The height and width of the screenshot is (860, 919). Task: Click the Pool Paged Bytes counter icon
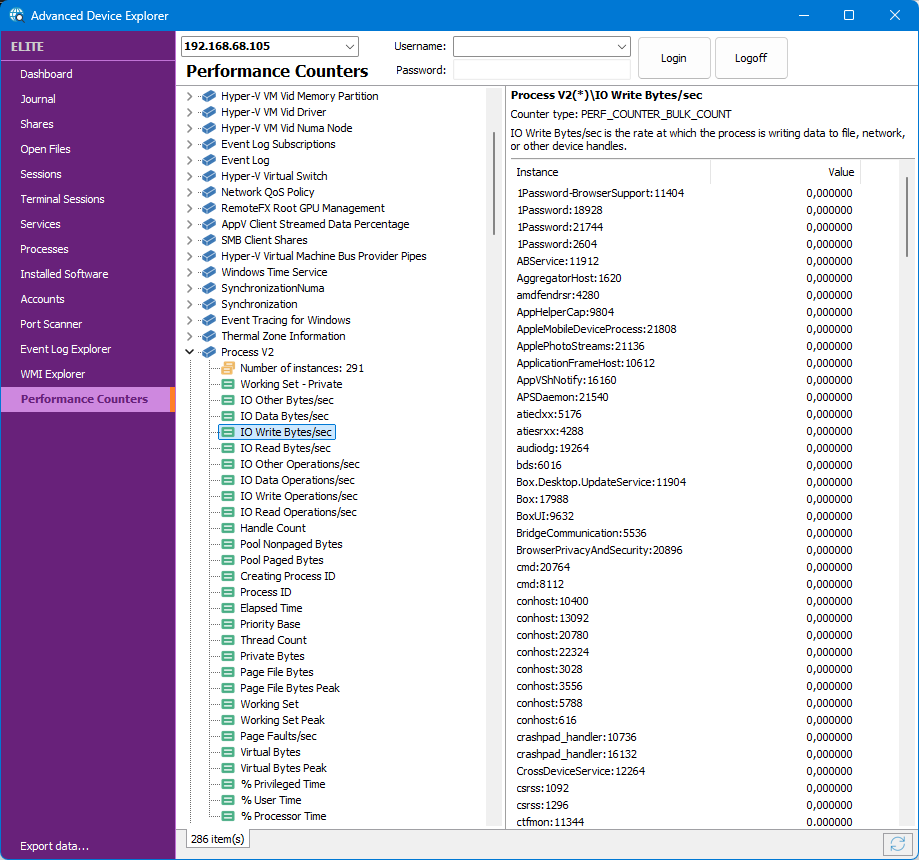tap(228, 560)
